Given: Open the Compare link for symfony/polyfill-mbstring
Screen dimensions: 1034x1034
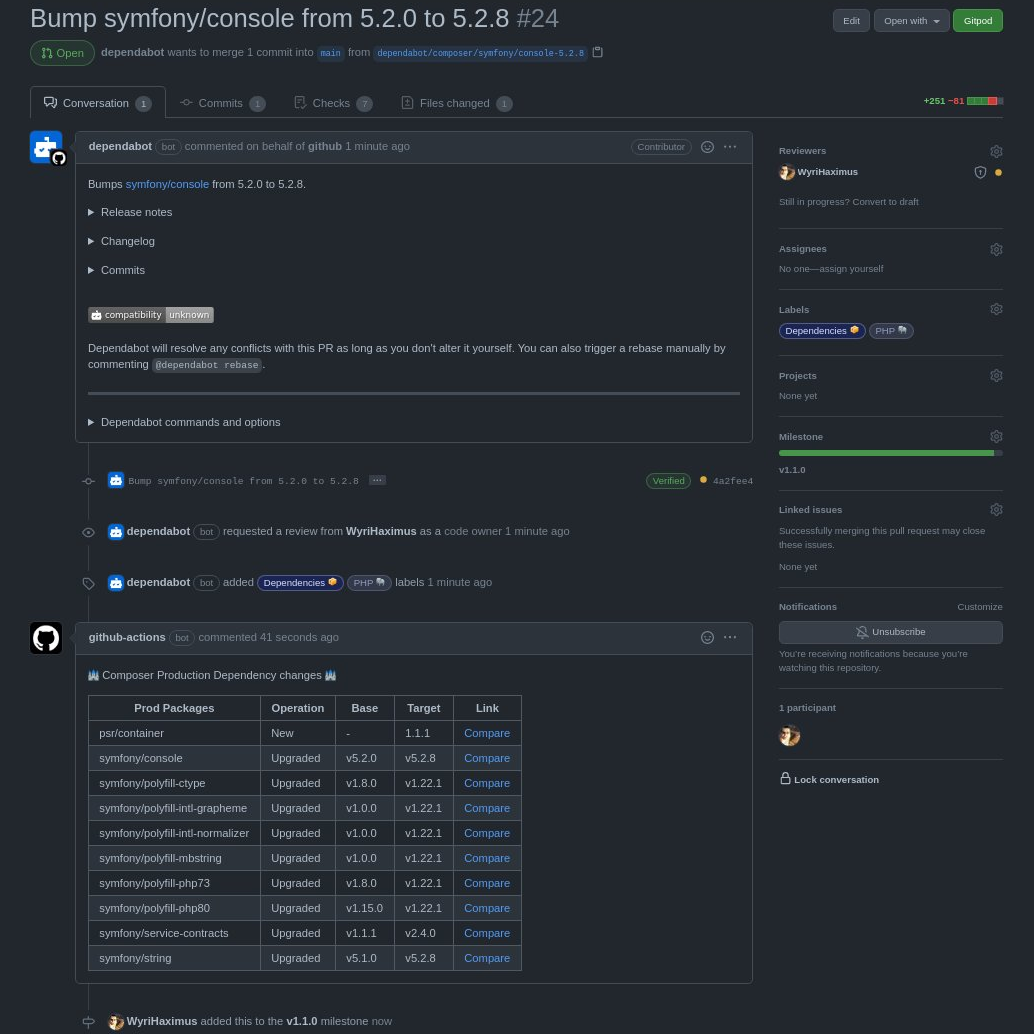Looking at the screenshot, I should [x=487, y=859].
